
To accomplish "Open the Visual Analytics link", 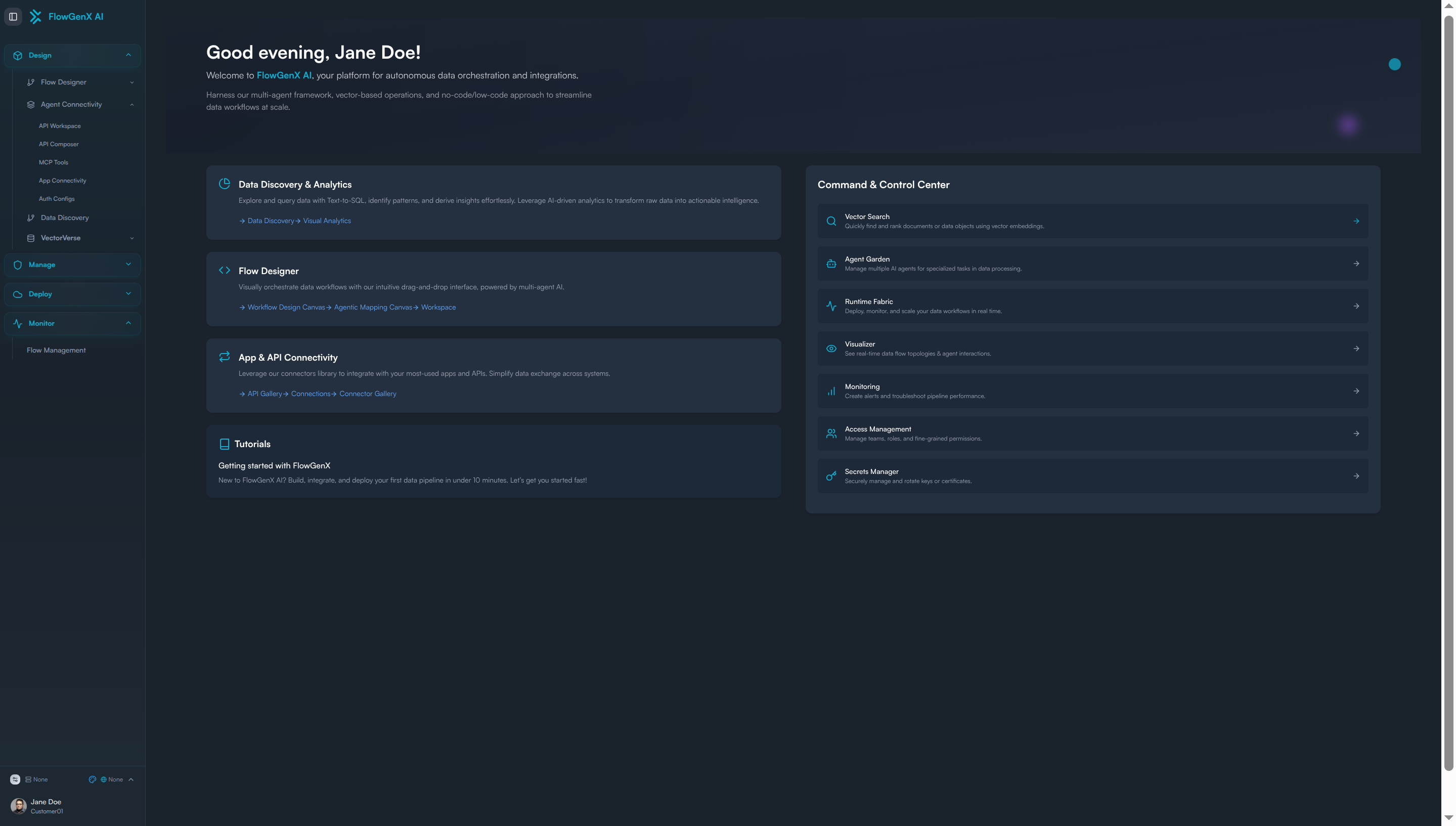I will 327,221.
